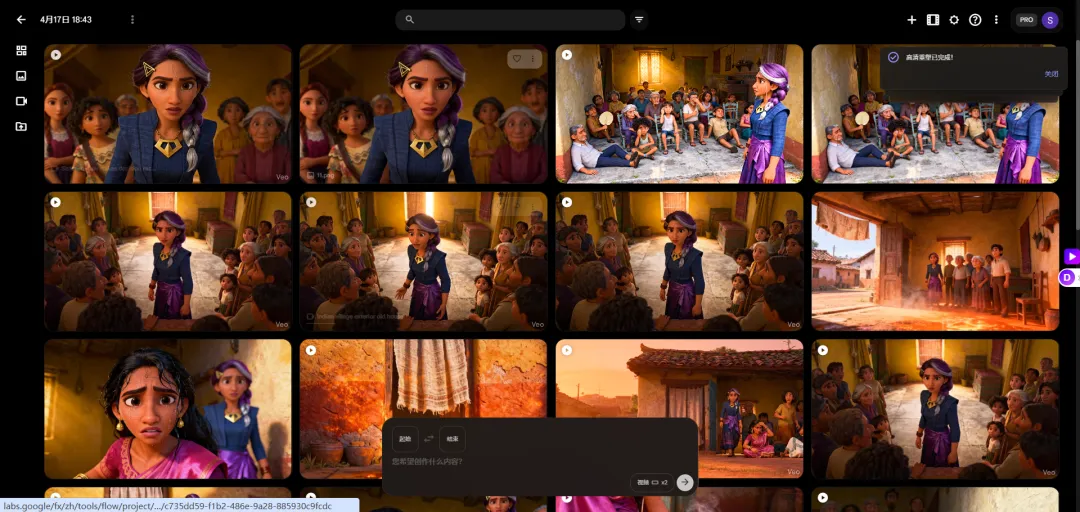This screenshot has height=512, width=1080.
Task: Focus the top search bar
Action: 510,19
